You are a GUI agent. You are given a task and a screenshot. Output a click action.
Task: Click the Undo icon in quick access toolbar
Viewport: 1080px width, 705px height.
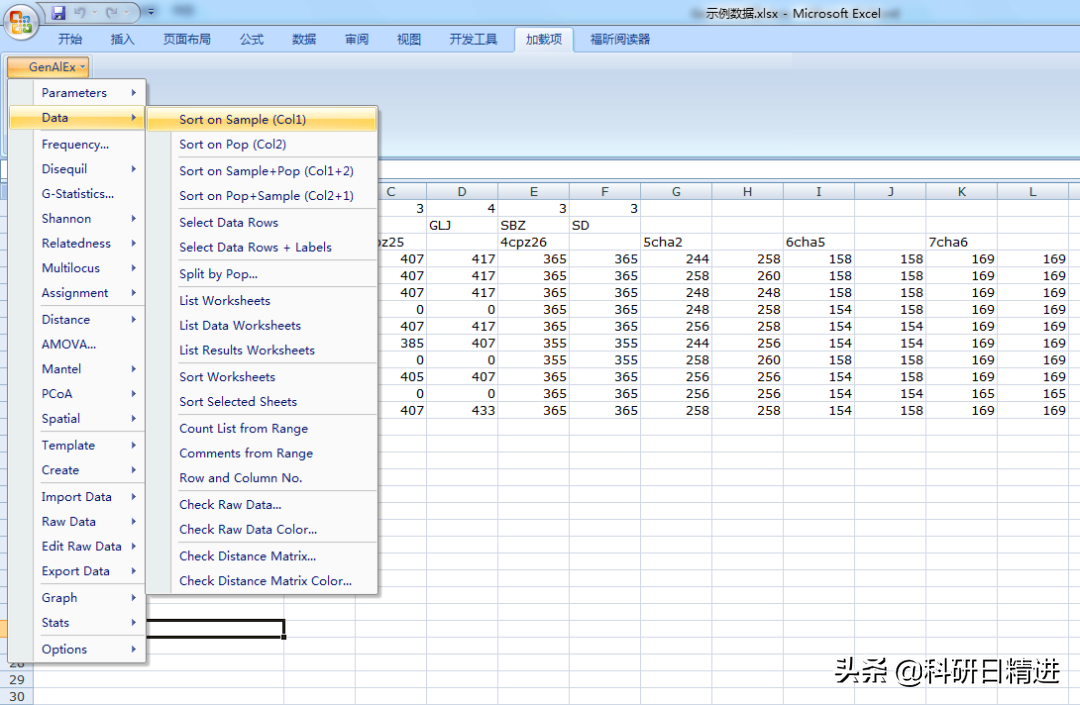click(x=80, y=12)
